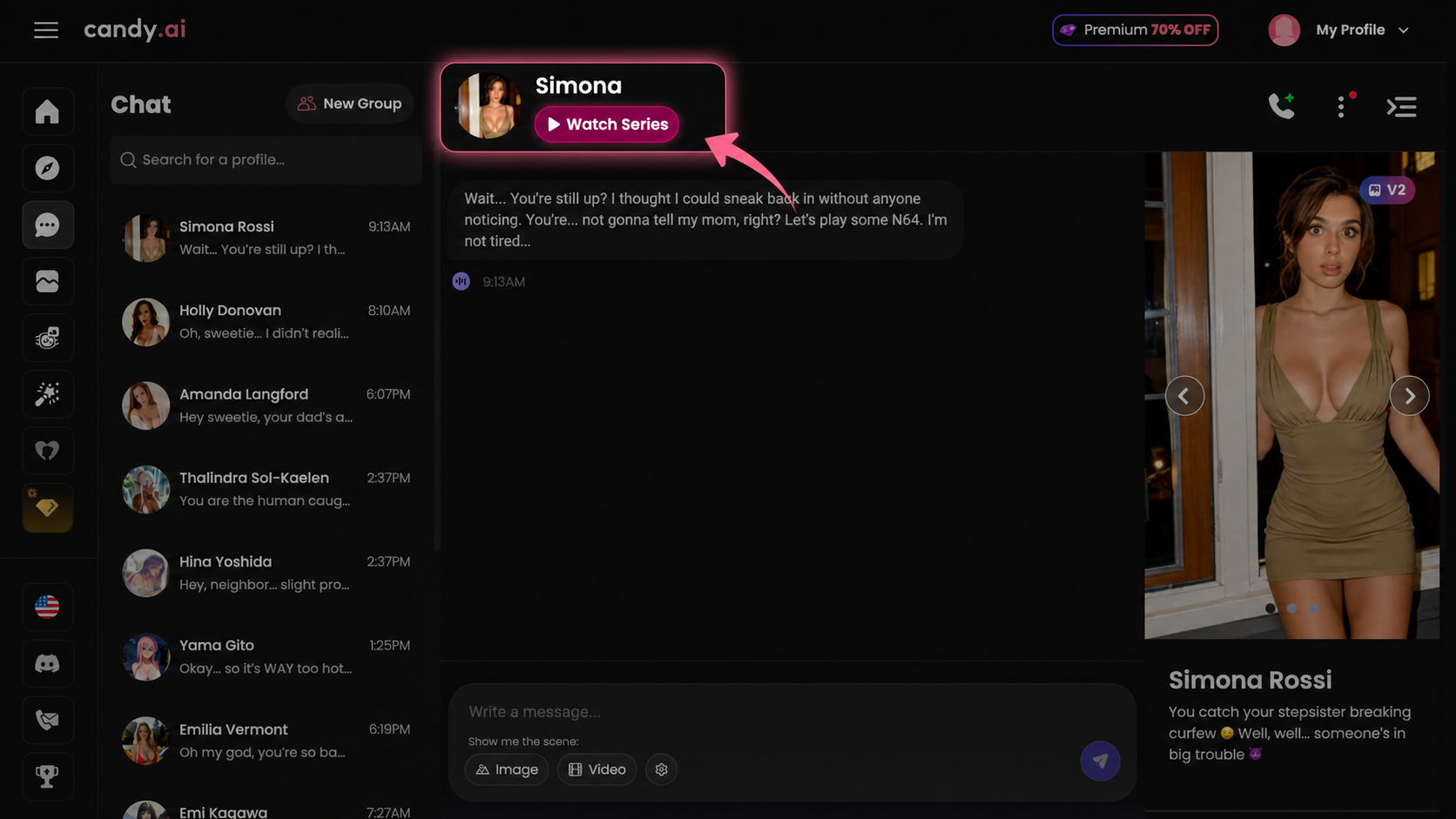Open the US flag language selector

[x=47, y=607]
